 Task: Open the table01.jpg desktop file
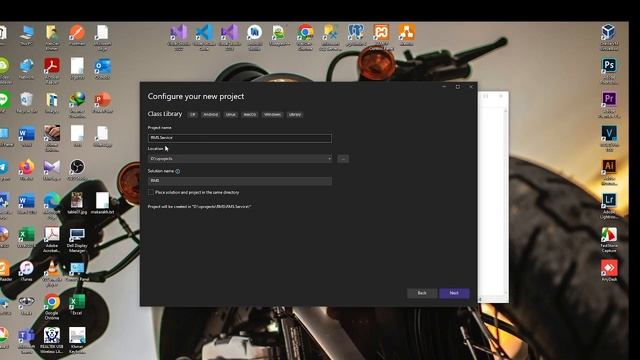click(77, 203)
